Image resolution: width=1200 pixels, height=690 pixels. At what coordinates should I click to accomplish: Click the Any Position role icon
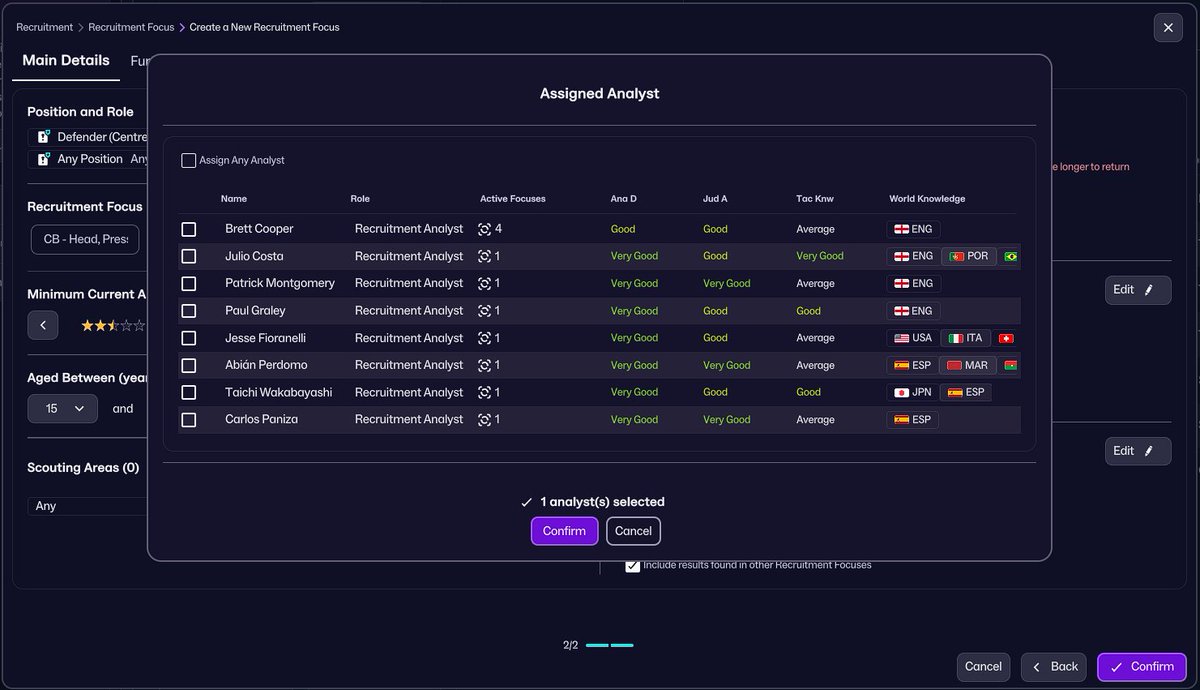pyautogui.click(x=43, y=159)
